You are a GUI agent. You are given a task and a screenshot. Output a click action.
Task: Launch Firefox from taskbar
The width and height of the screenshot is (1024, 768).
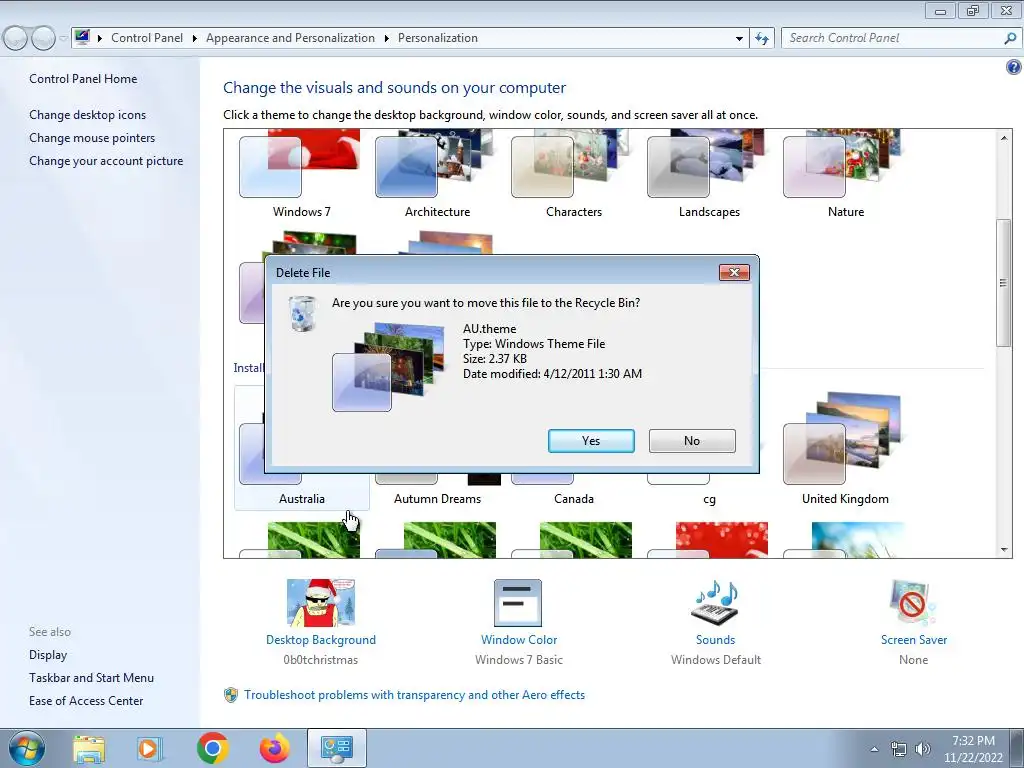274,748
